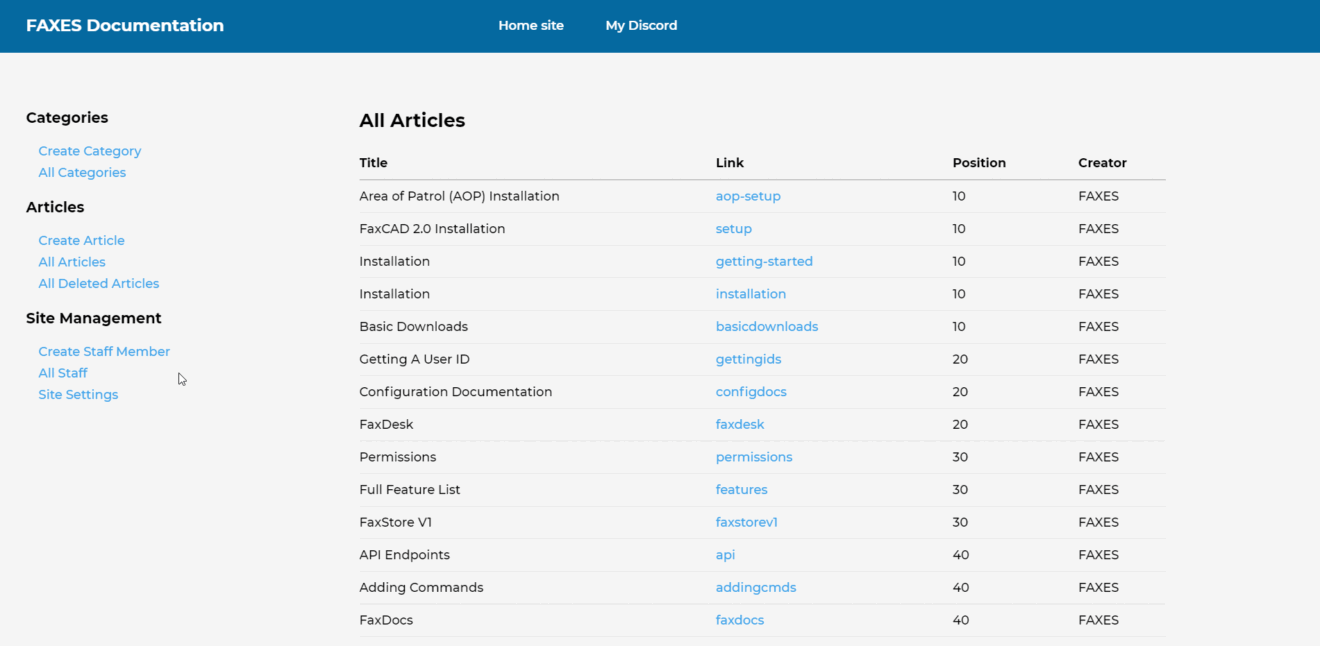The image size is (1320, 646).
Task: View All Deleted Articles
Action: (99, 284)
